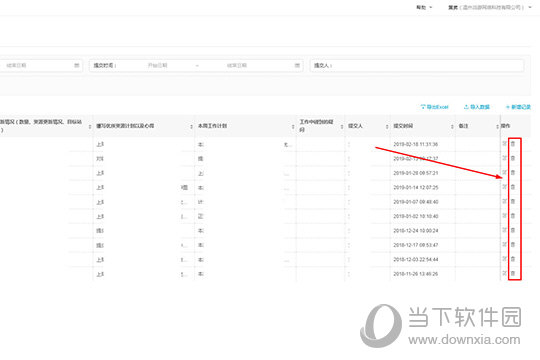This screenshot has height=360, width=540.
Task: Sort by the 提交人 column arrows
Action: pos(387,126)
